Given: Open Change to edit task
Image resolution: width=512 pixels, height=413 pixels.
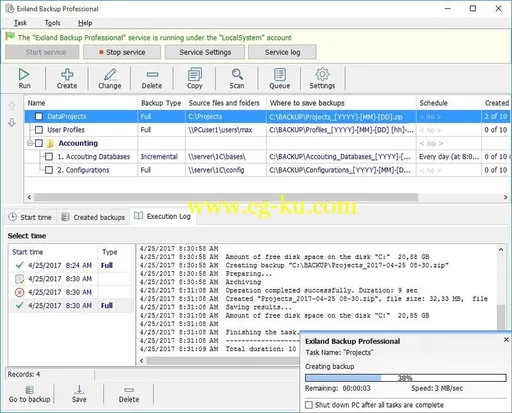Looking at the screenshot, I should 110,78.
